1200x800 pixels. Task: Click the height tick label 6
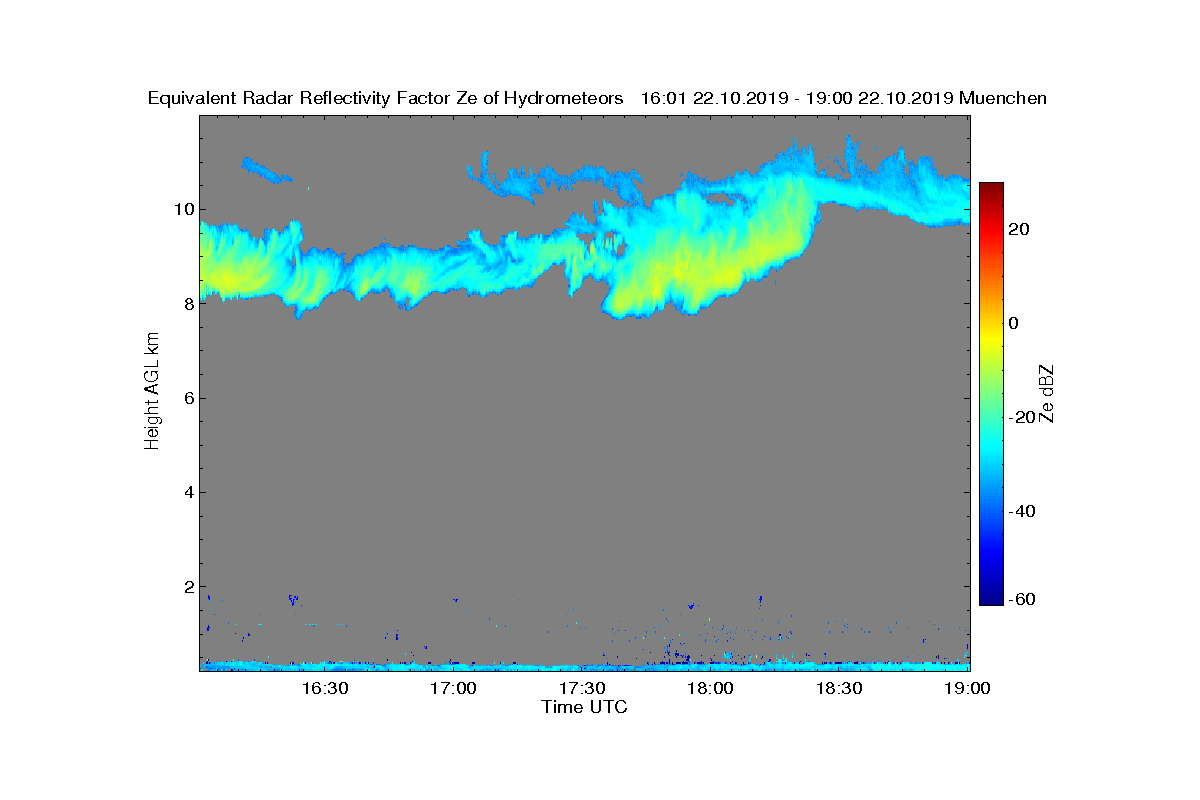187,398
